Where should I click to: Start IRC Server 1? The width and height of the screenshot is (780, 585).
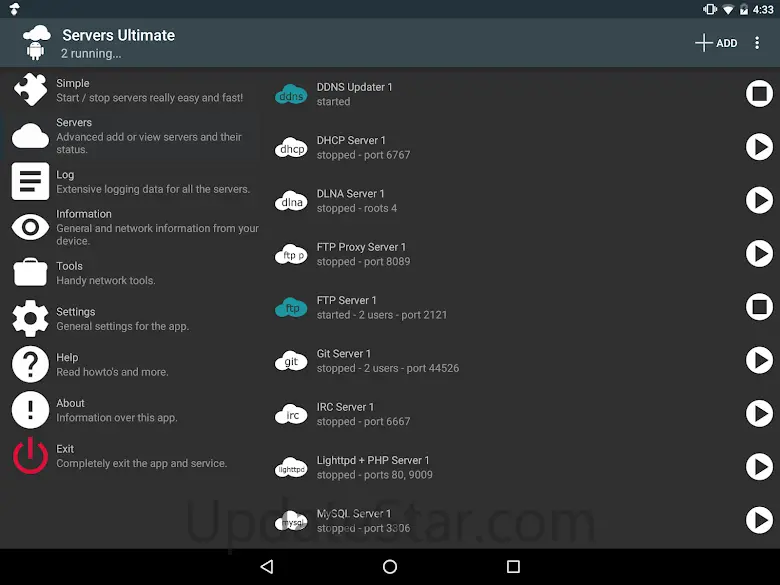759,413
